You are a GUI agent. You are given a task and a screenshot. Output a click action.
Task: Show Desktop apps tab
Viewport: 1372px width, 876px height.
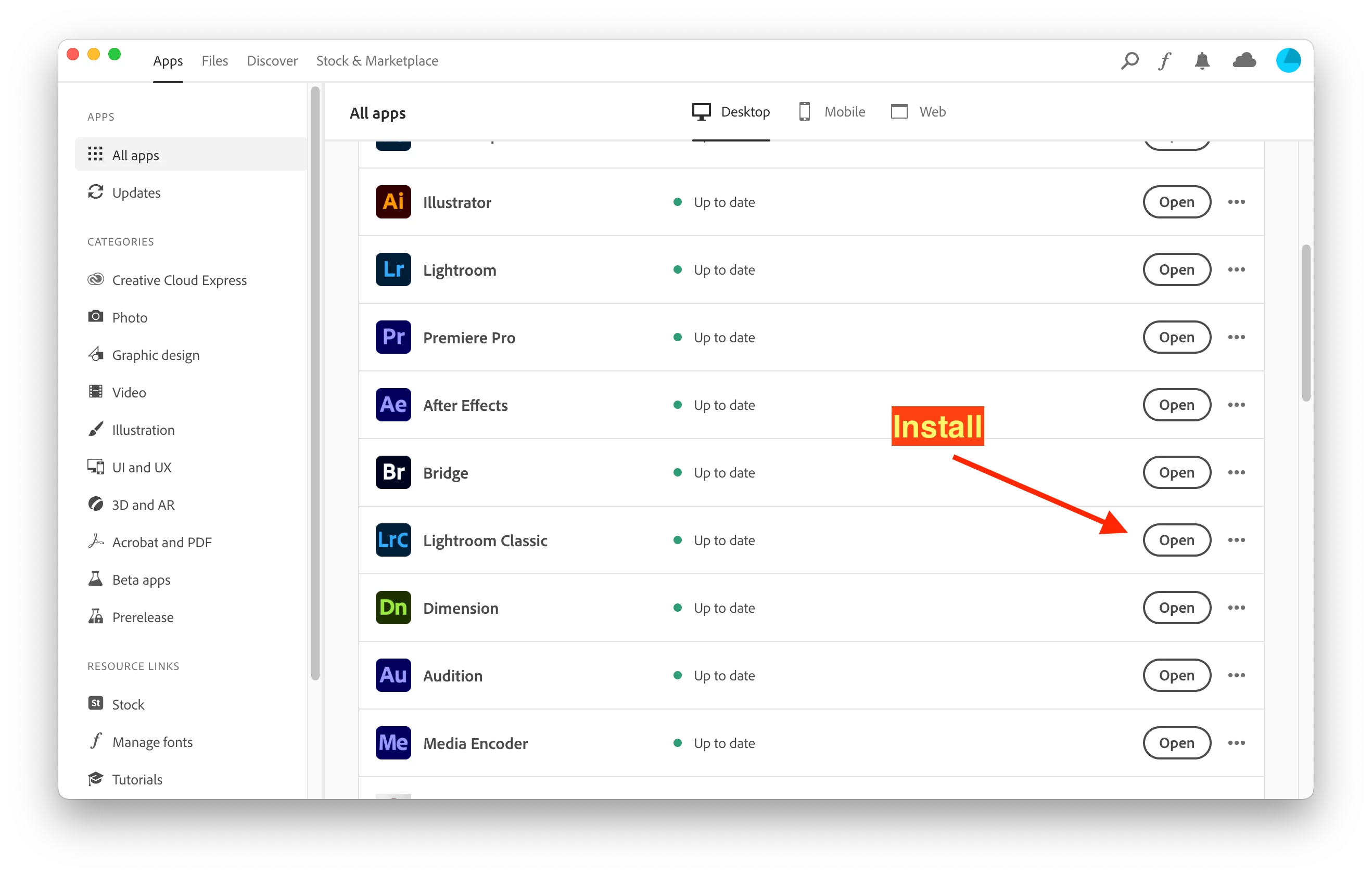pos(731,112)
